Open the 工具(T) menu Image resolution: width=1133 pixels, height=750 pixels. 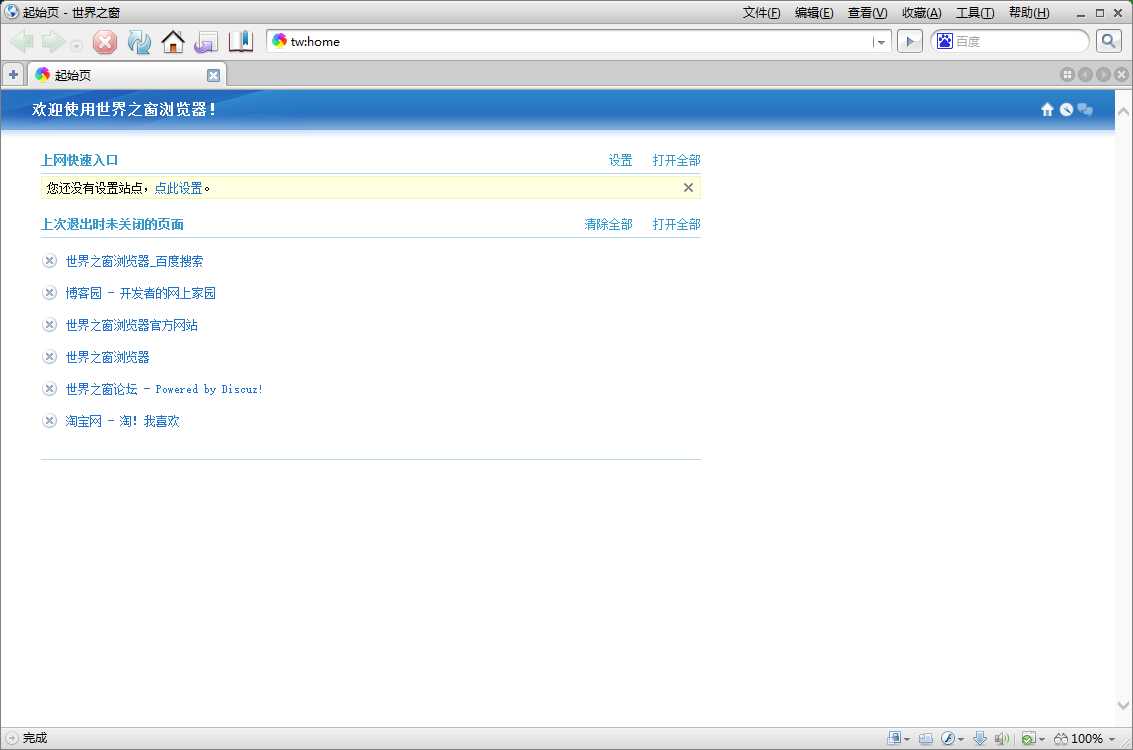click(975, 13)
